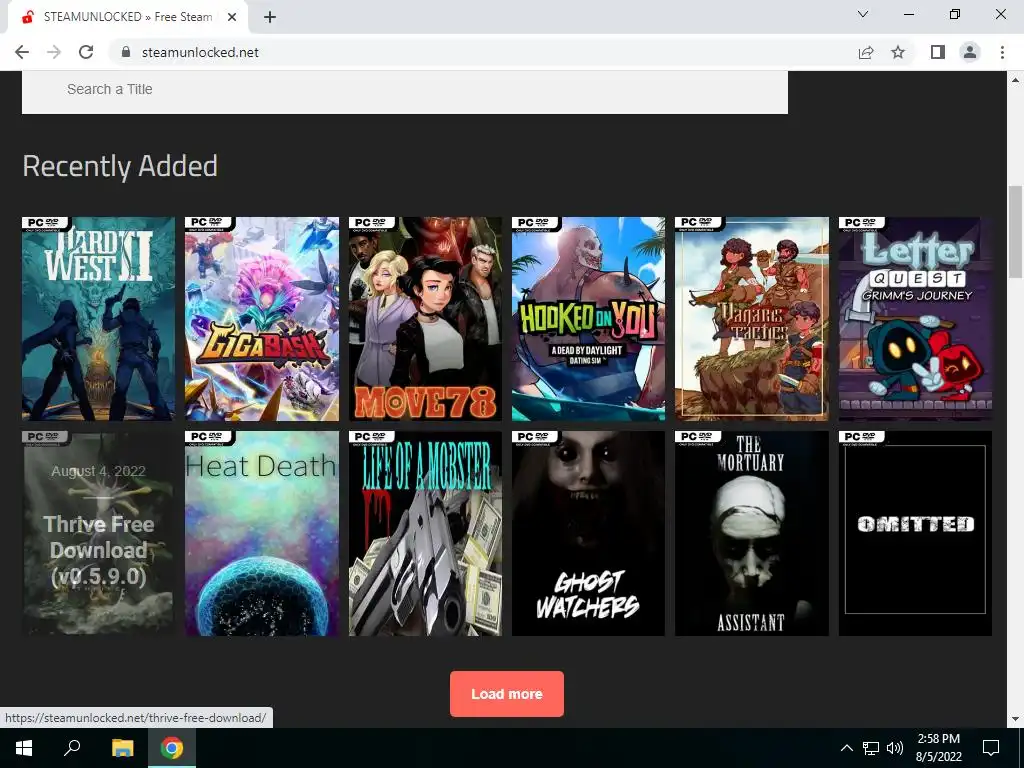Open the GigaBash game cover

262,319
